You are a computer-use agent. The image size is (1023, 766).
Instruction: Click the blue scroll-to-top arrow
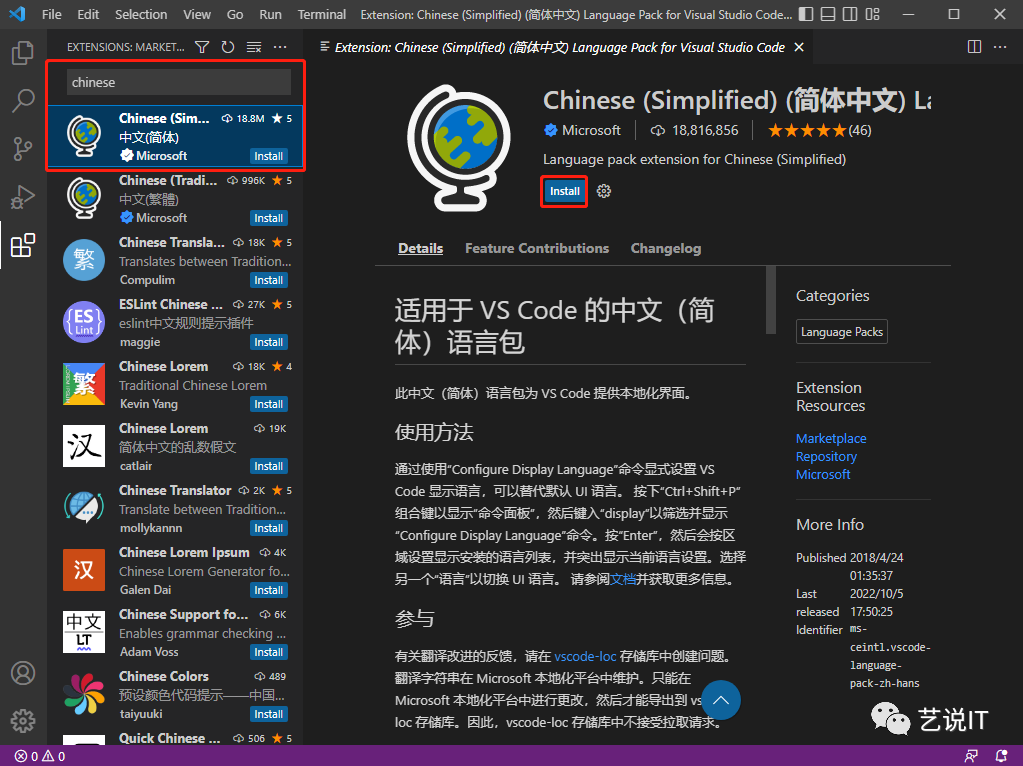tap(721, 700)
